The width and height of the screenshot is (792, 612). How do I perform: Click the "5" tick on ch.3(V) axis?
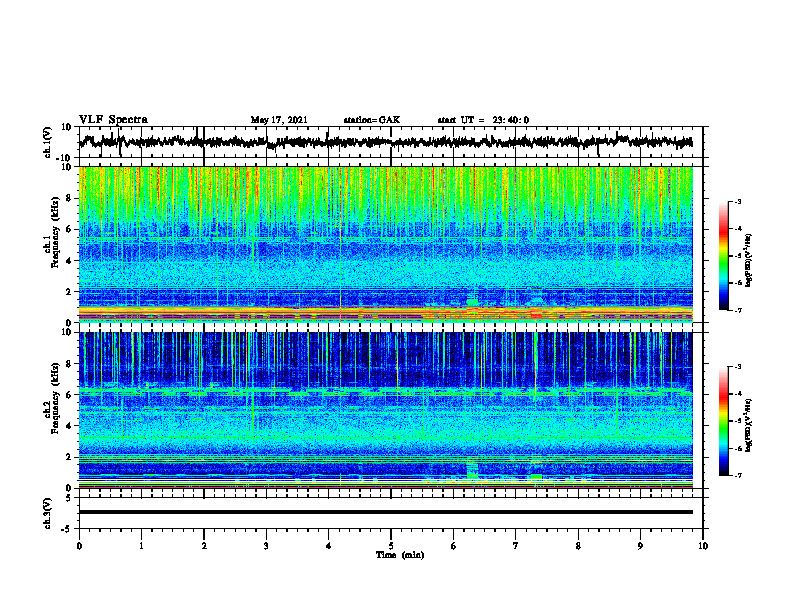click(70, 498)
